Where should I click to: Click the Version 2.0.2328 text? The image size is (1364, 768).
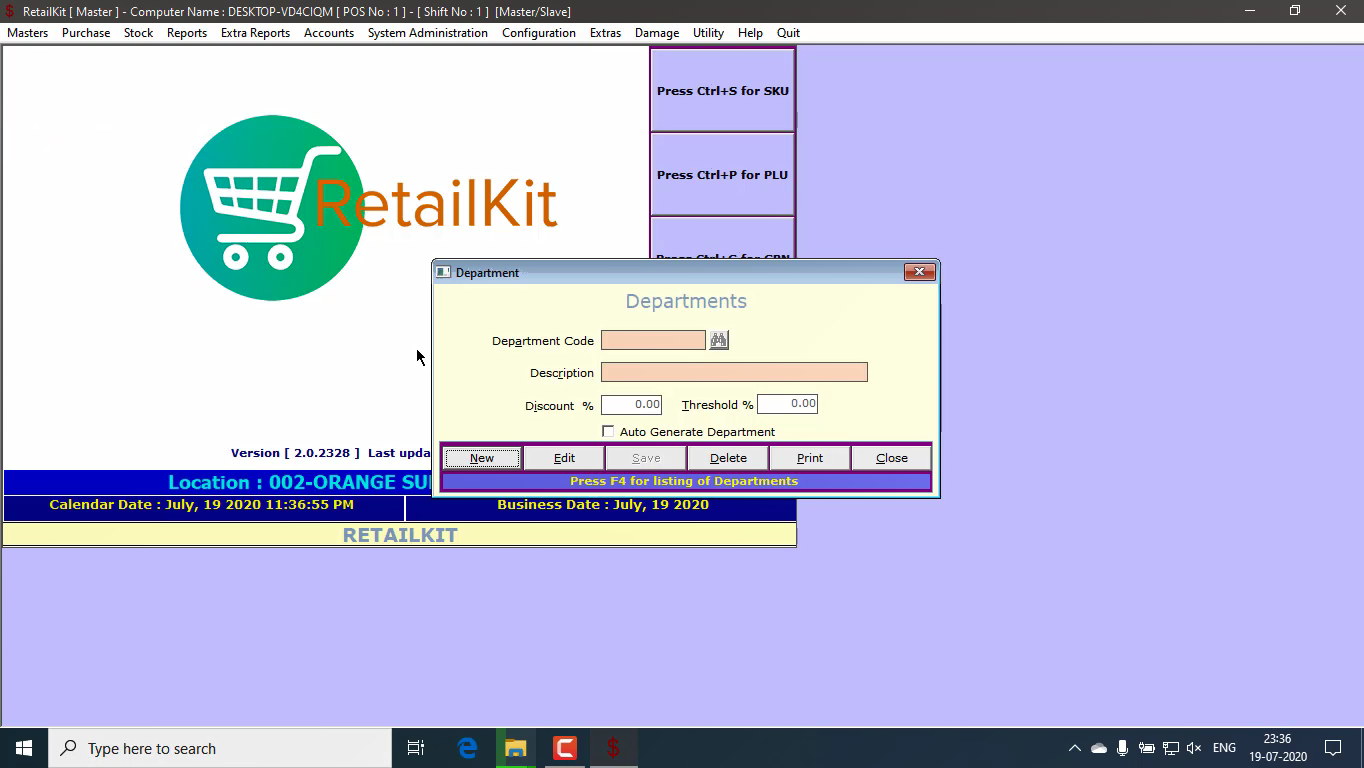pyautogui.click(x=295, y=453)
